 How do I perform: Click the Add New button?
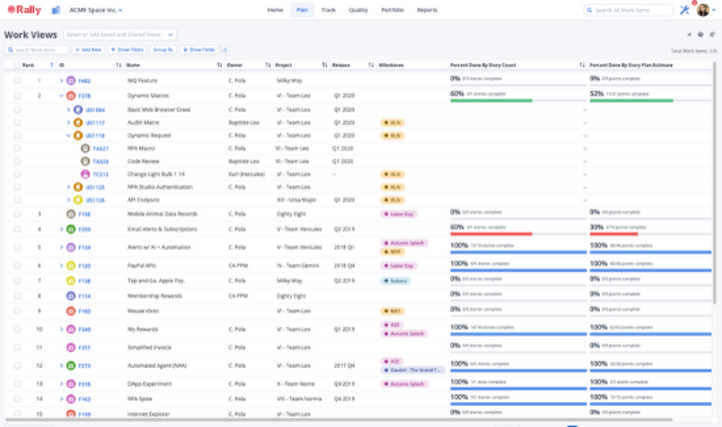coord(90,49)
